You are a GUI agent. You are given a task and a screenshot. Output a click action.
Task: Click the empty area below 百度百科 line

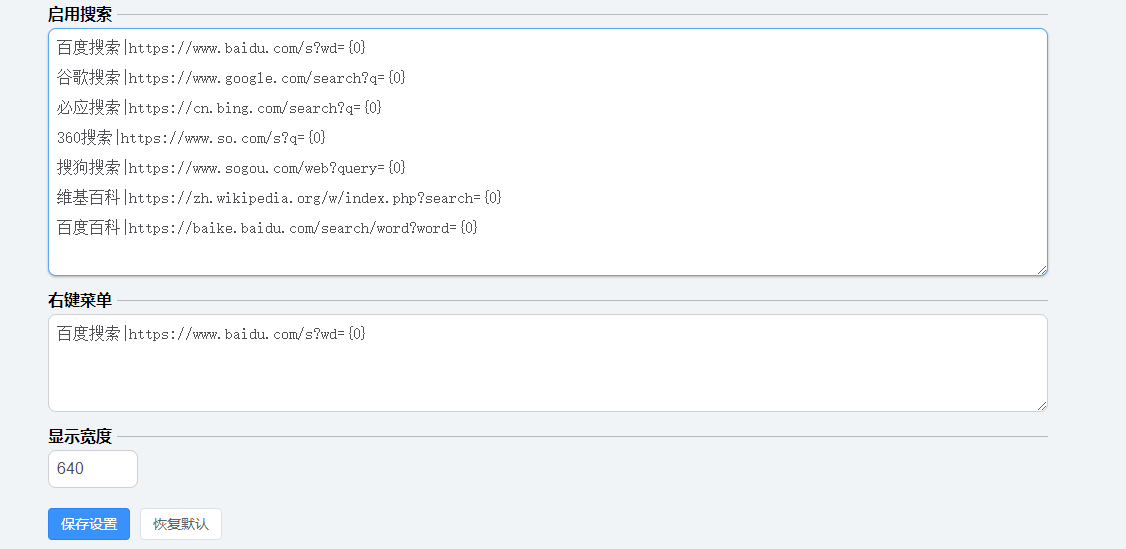point(547,254)
